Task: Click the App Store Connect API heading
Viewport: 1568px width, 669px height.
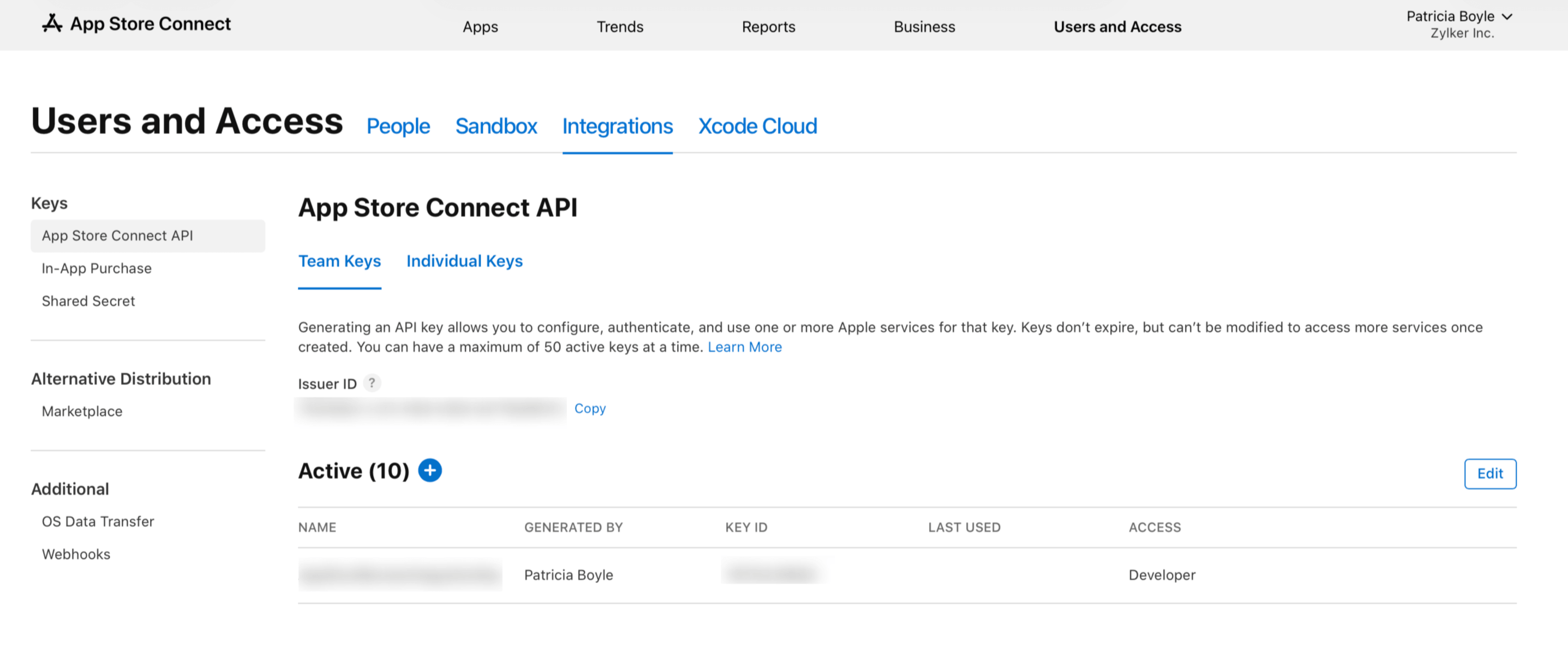Action: click(x=438, y=207)
